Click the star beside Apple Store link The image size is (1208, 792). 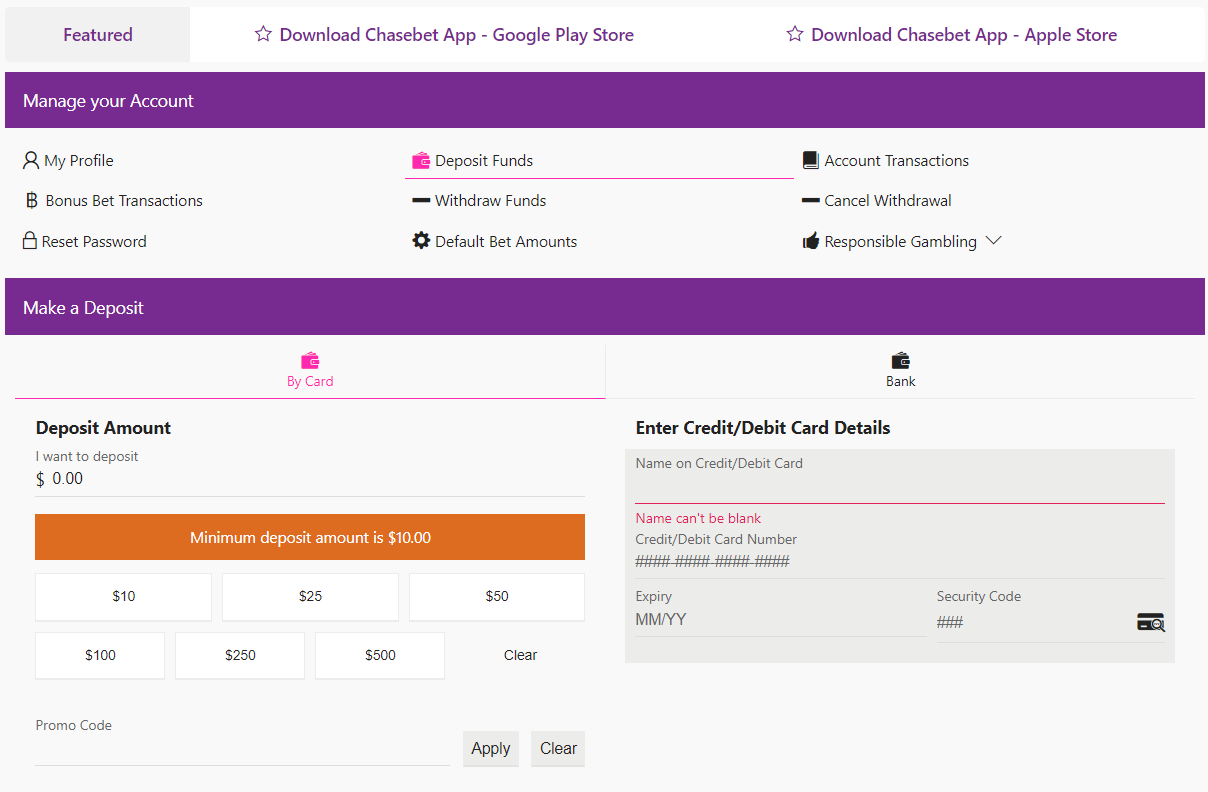pyautogui.click(x=795, y=33)
